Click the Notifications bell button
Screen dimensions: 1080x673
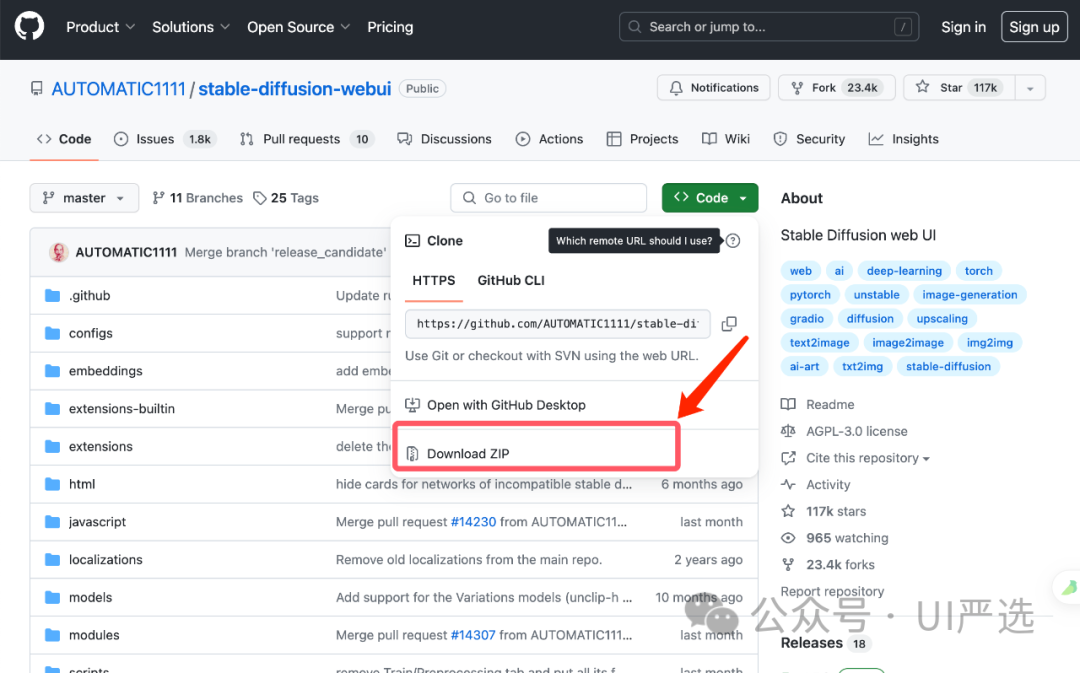pyautogui.click(x=714, y=87)
